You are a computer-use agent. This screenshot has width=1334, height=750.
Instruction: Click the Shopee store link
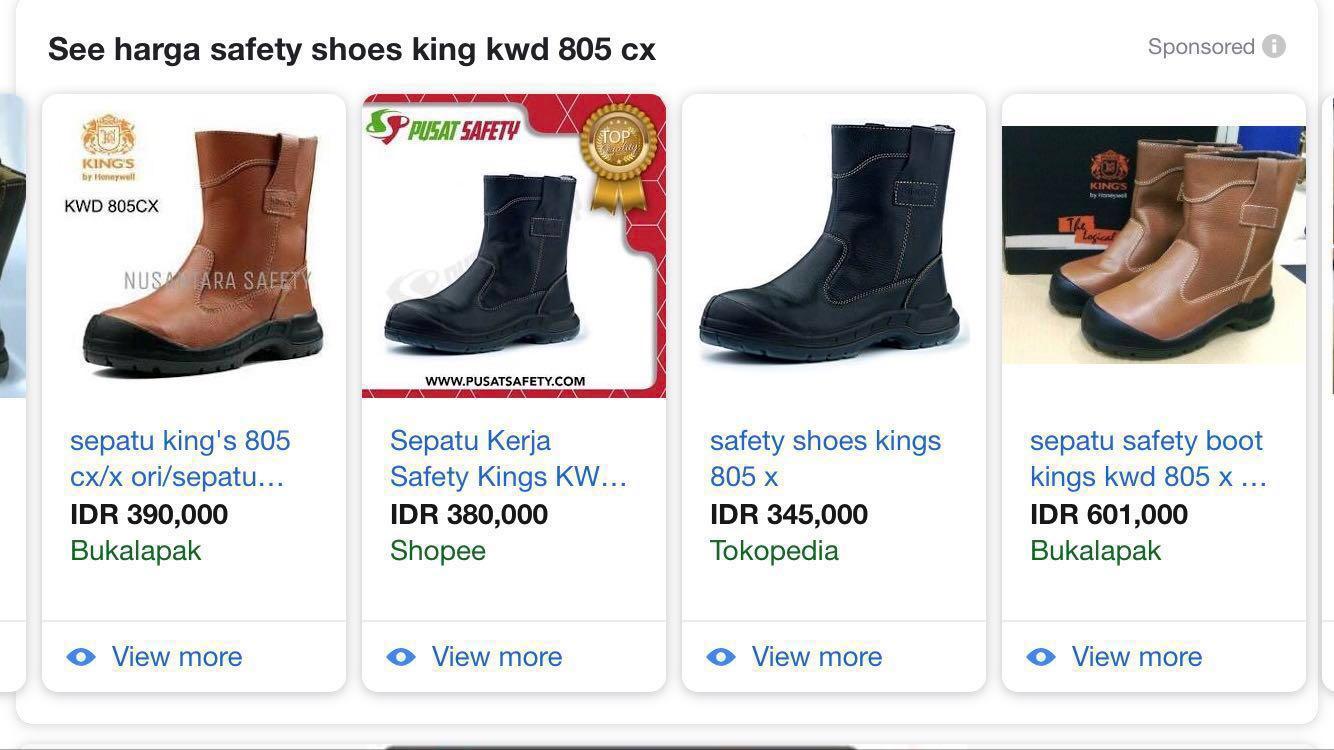tap(437, 550)
